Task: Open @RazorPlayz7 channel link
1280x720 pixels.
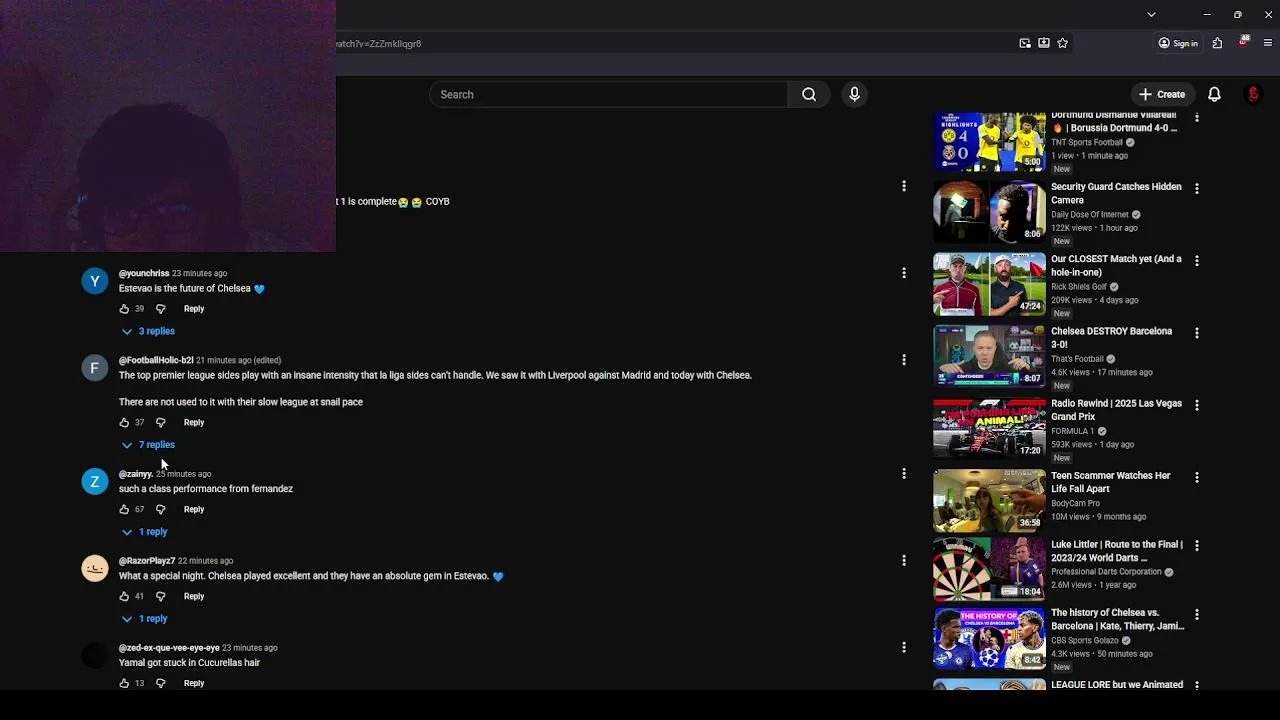Action: pyautogui.click(x=147, y=561)
